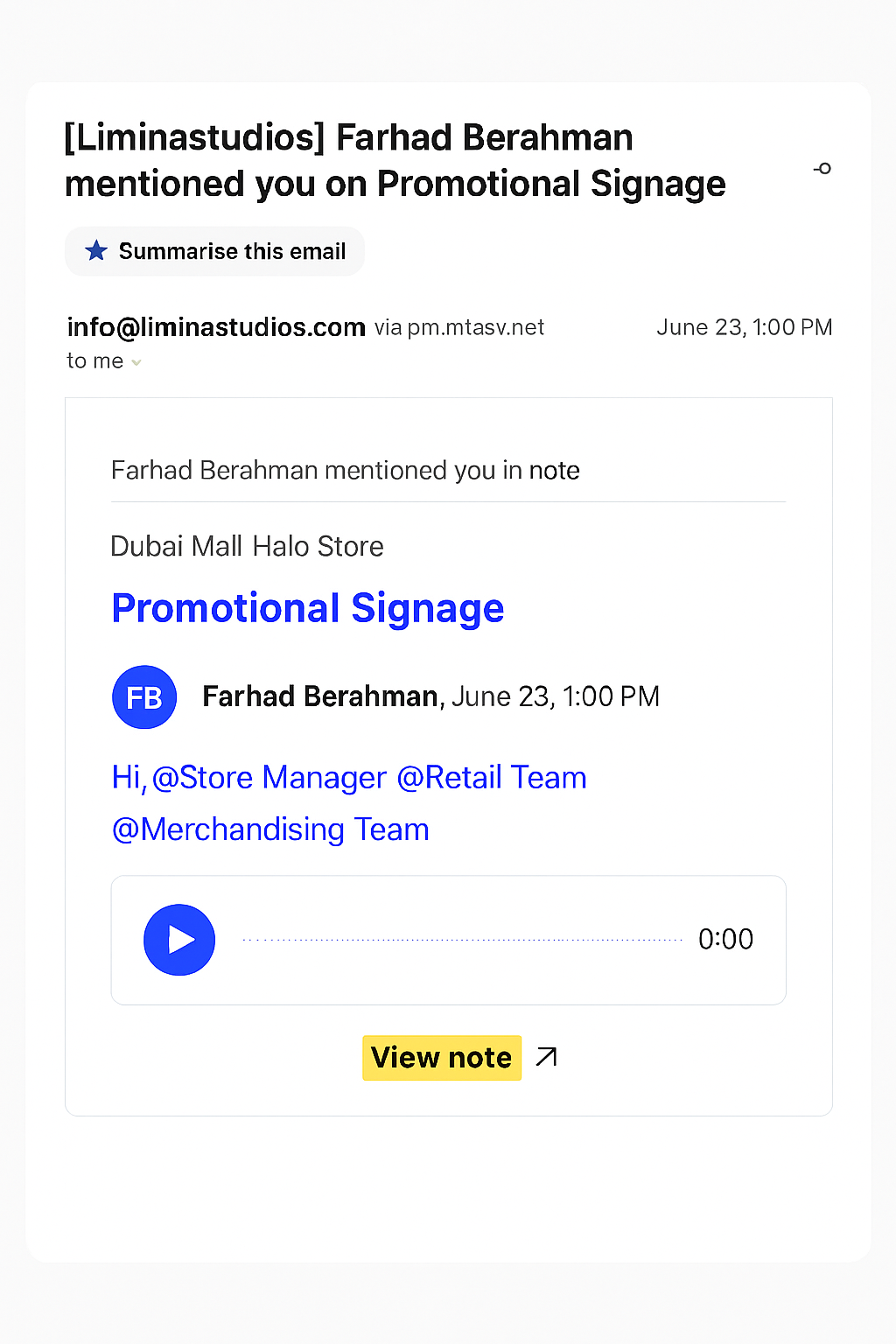
Task: Open the yellow View note button
Action: click(442, 1058)
